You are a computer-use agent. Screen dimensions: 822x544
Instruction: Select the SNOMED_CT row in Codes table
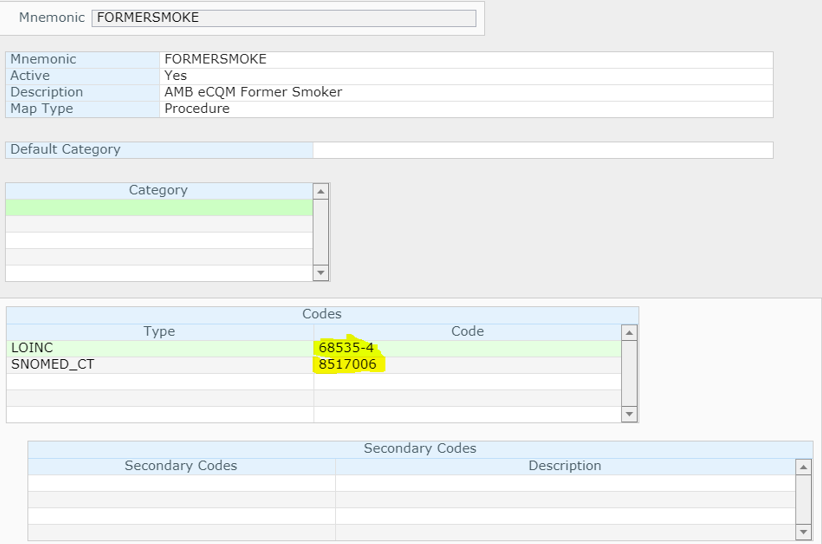coord(313,365)
